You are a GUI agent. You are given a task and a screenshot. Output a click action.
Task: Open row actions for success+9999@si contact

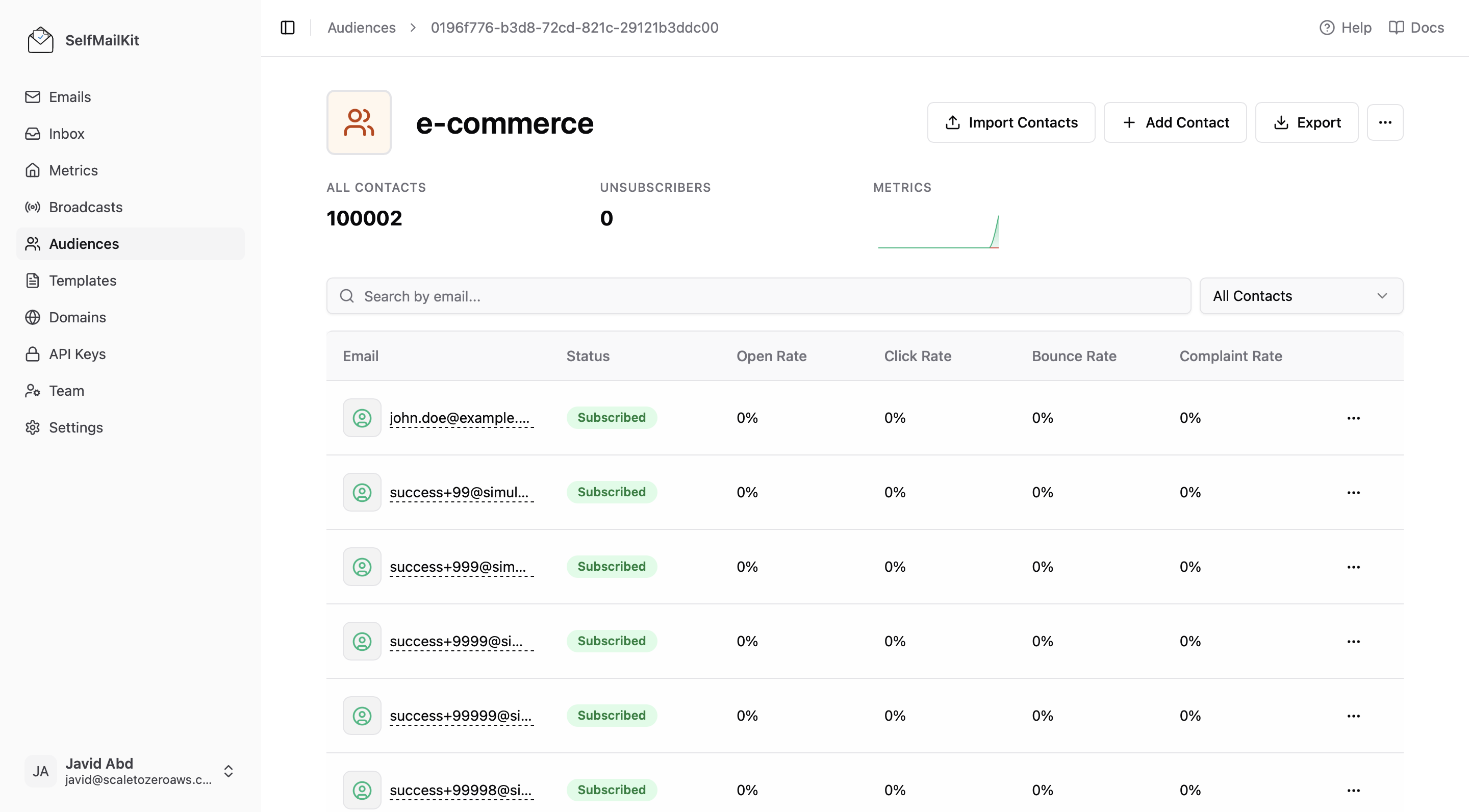click(1353, 642)
